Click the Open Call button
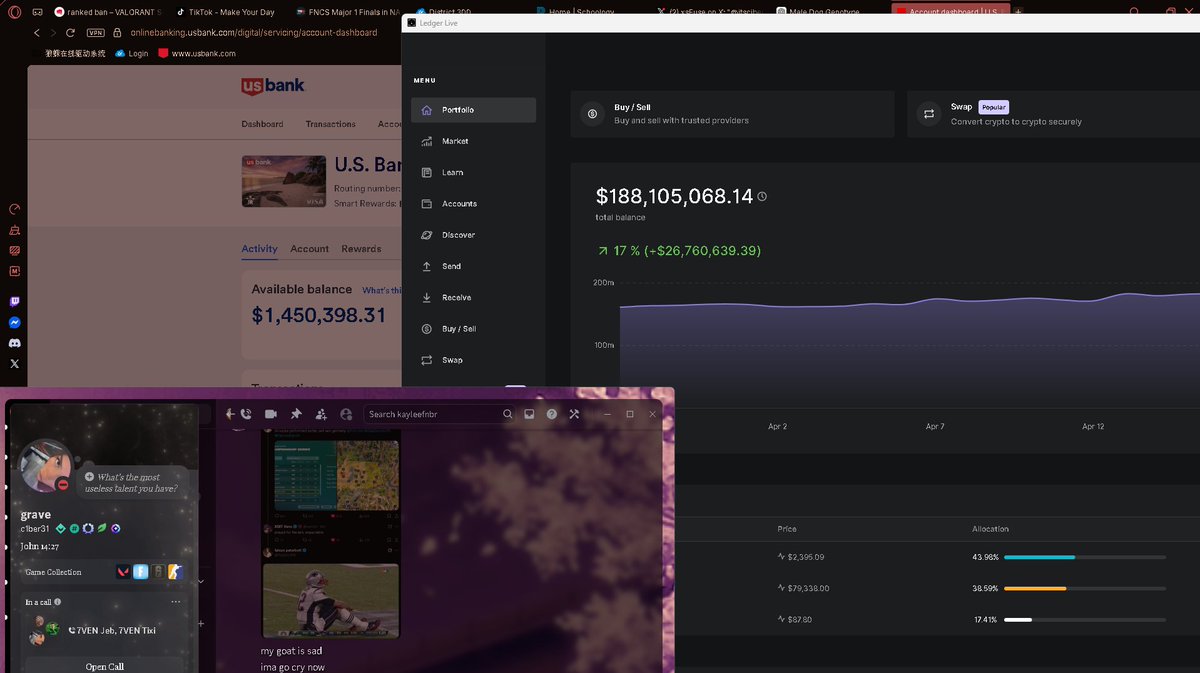Viewport: 1200px width, 673px height. coord(104,666)
